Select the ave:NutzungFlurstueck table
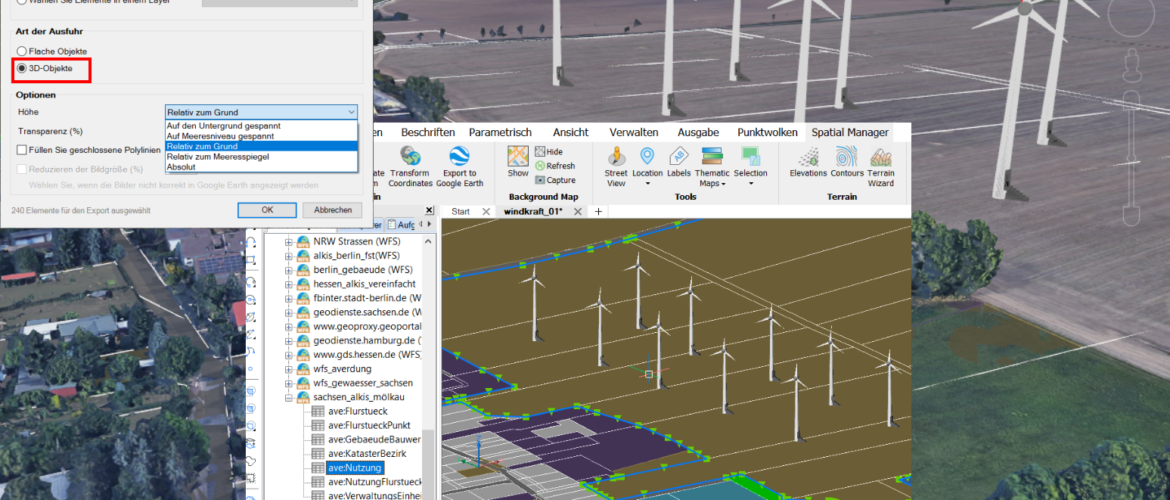This screenshot has width=1170, height=500. click(375, 482)
